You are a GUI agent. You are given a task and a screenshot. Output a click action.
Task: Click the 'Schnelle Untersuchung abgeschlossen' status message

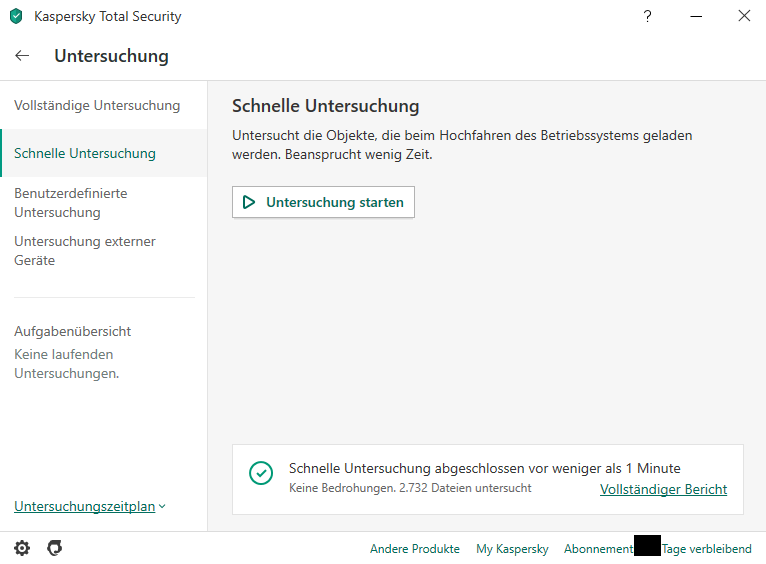(485, 468)
